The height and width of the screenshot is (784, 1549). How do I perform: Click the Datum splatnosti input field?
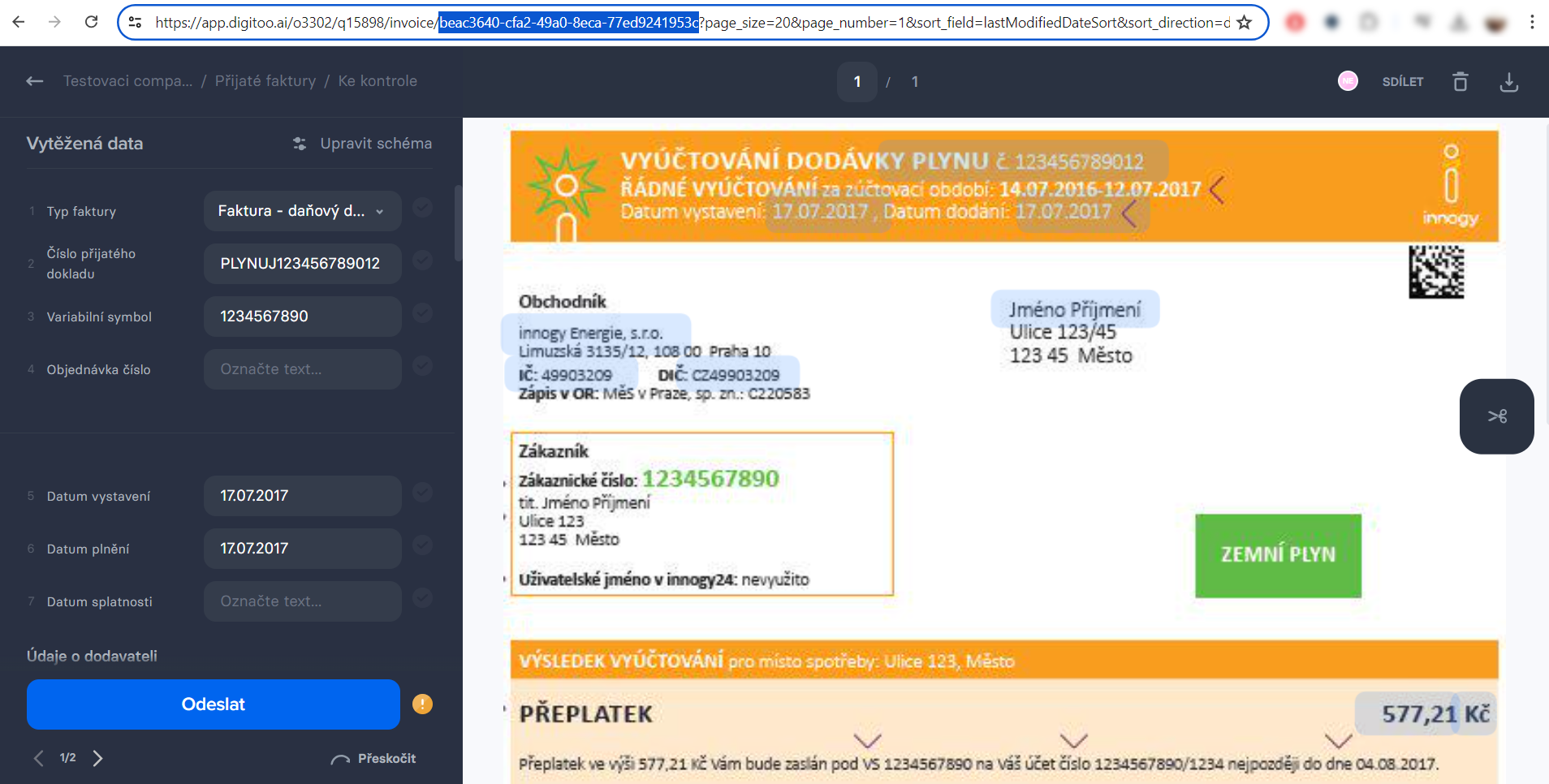[302, 601]
